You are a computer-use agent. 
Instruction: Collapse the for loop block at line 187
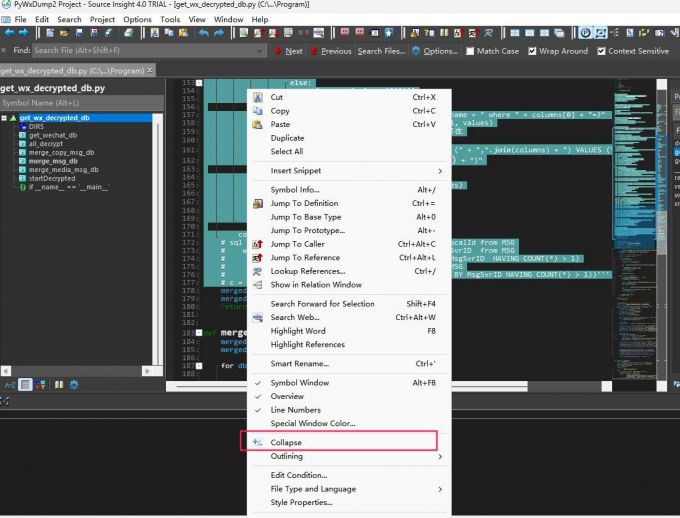tap(199, 366)
